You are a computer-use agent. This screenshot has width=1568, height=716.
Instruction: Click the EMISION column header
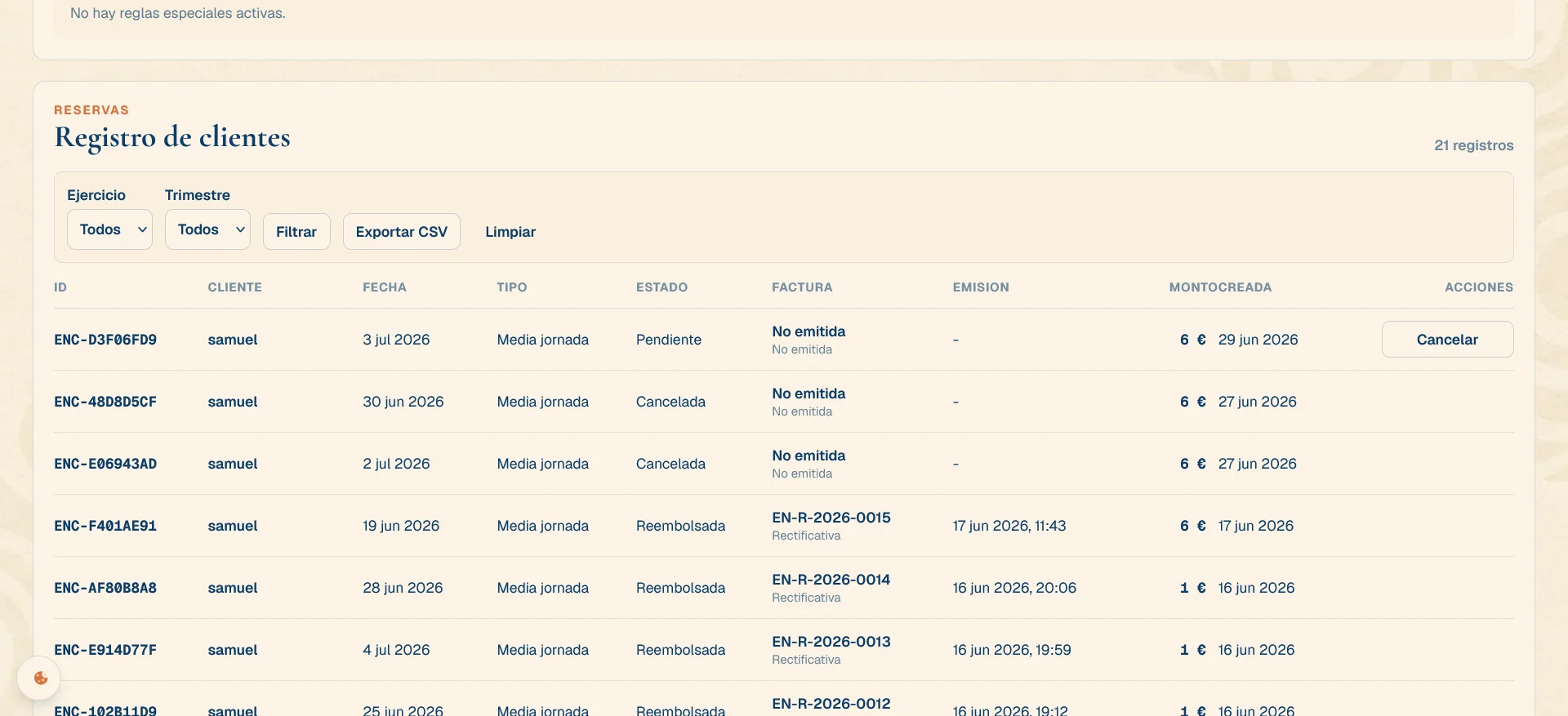point(981,287)
